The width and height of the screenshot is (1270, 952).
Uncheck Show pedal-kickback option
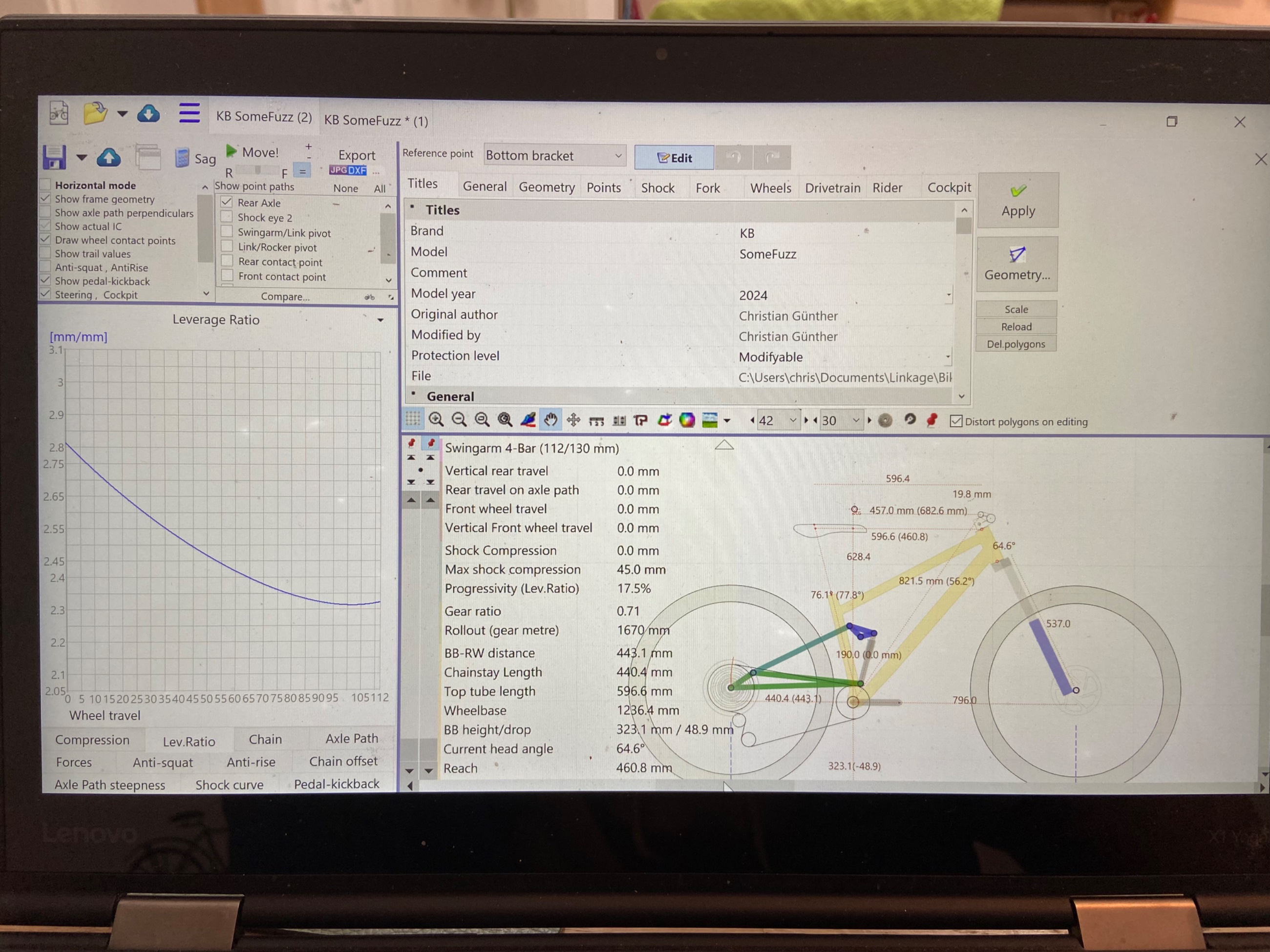pos(45,281)
